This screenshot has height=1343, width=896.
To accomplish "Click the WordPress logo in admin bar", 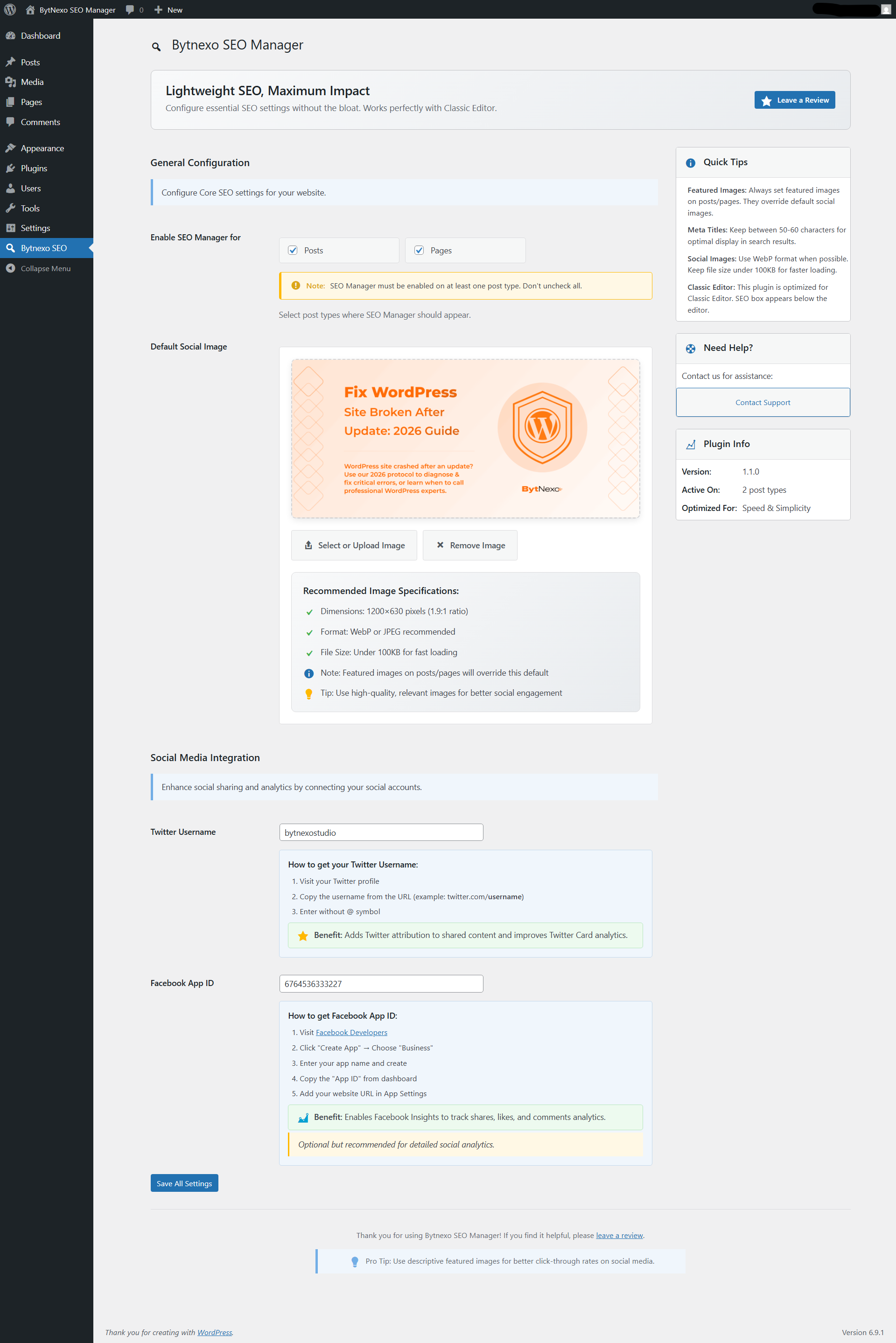I will 9,9.
